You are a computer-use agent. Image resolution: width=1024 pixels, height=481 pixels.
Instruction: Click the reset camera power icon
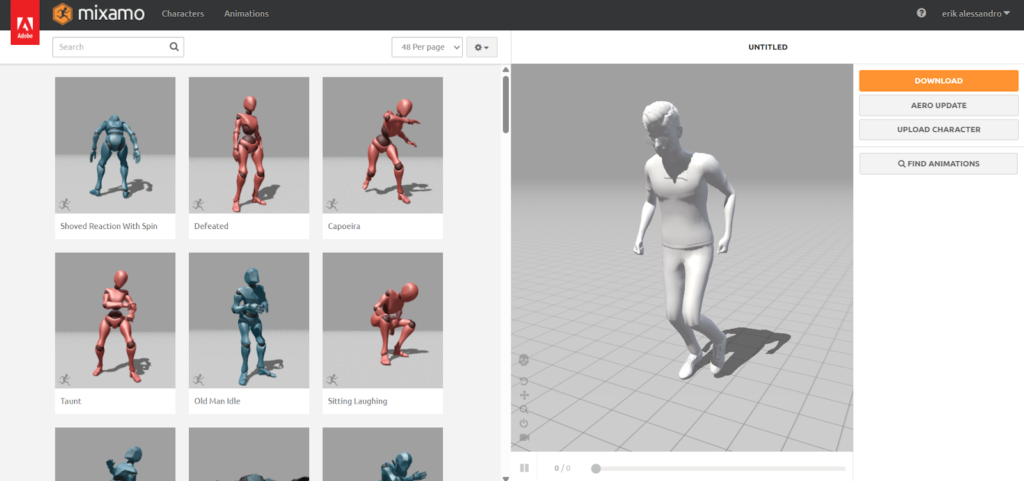524,424
